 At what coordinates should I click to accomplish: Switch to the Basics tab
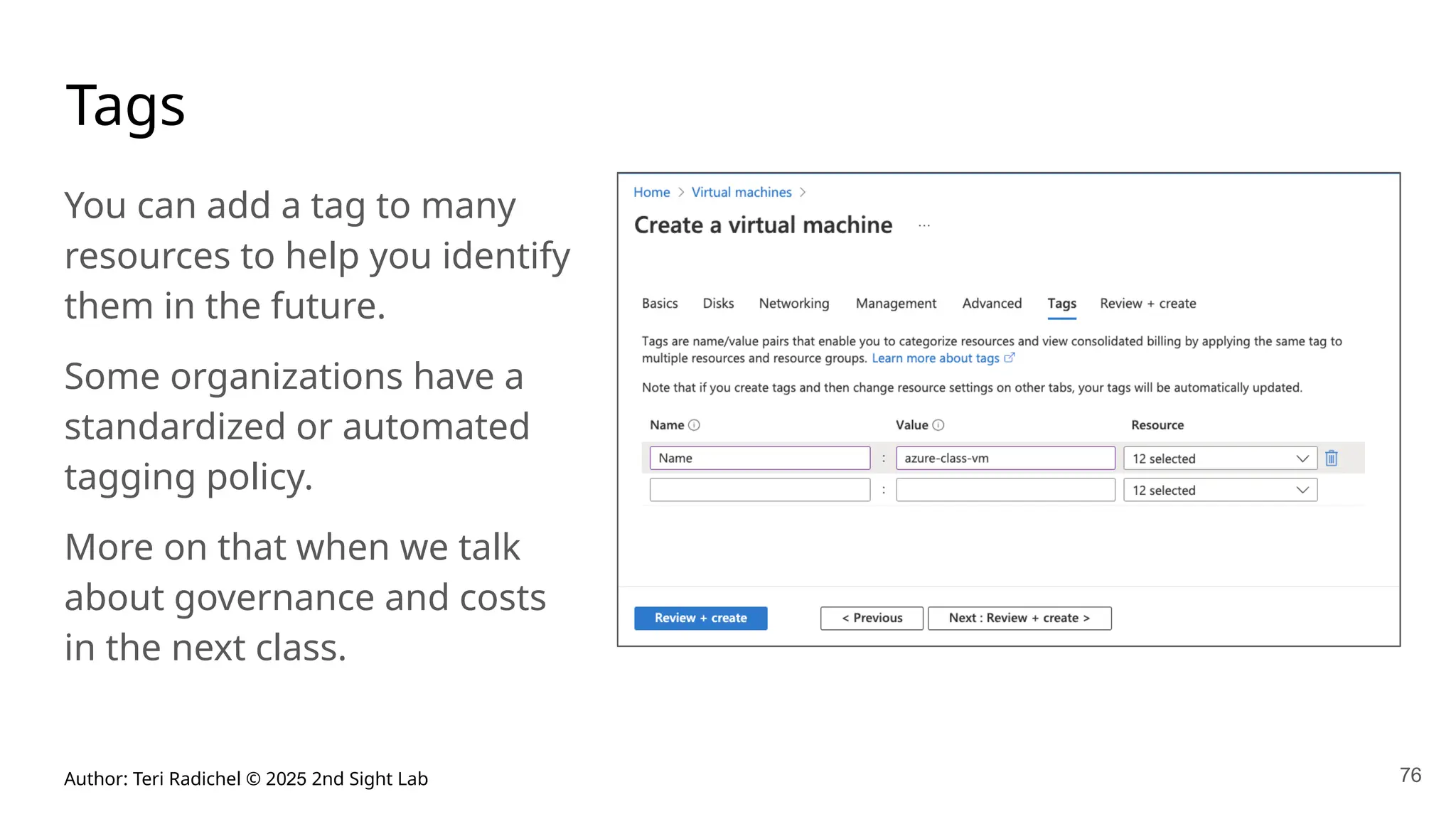[660, 304]
